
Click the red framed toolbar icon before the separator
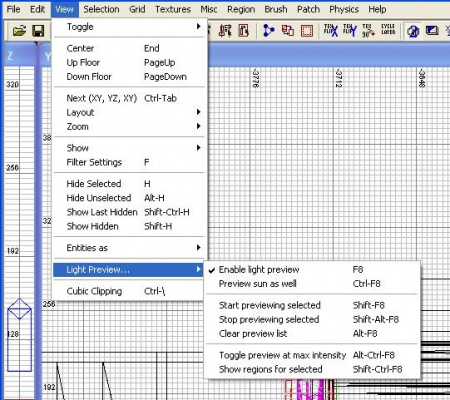244,31
